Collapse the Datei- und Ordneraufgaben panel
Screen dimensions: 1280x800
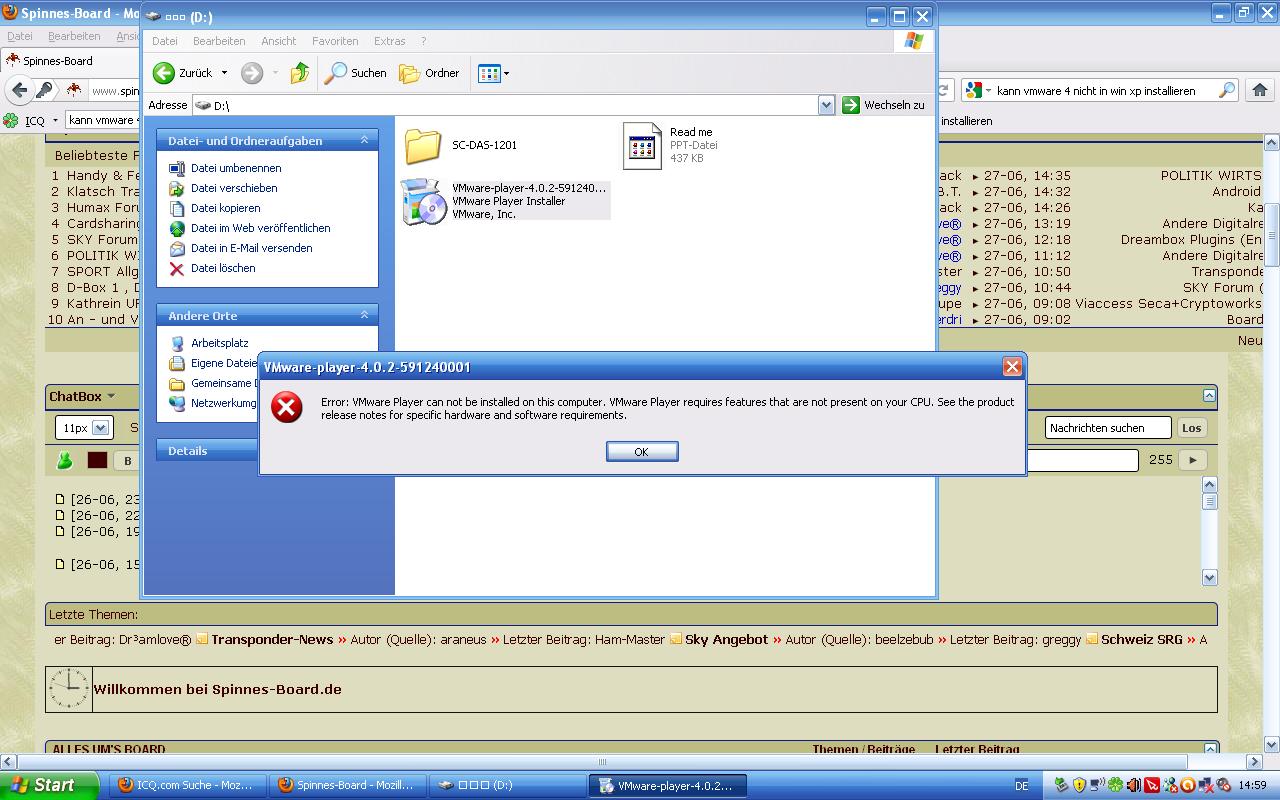click(x=364, y=141)
